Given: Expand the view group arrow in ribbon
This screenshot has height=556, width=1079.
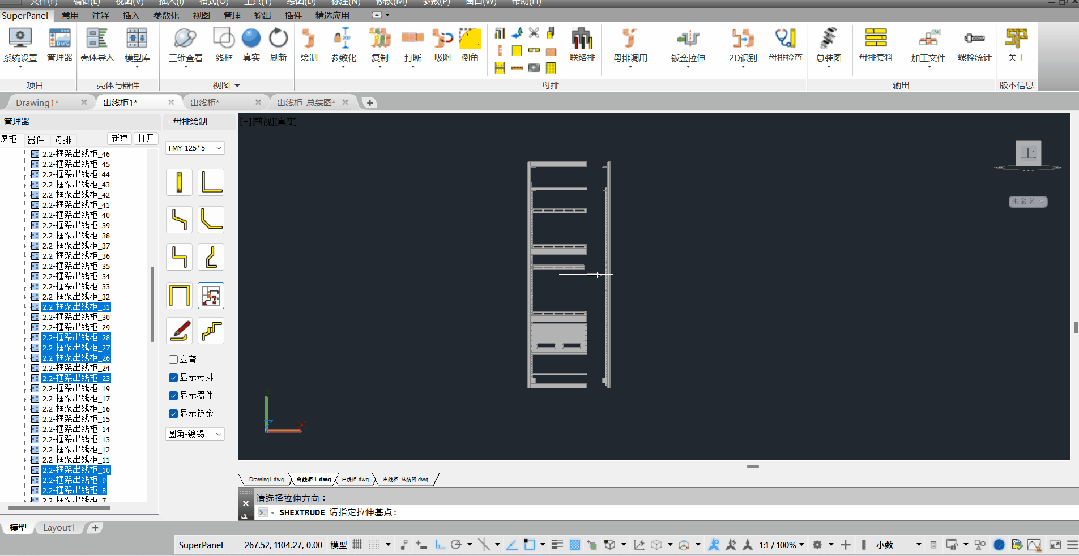Looking at the screenshot, I should [x=237, y=85].
